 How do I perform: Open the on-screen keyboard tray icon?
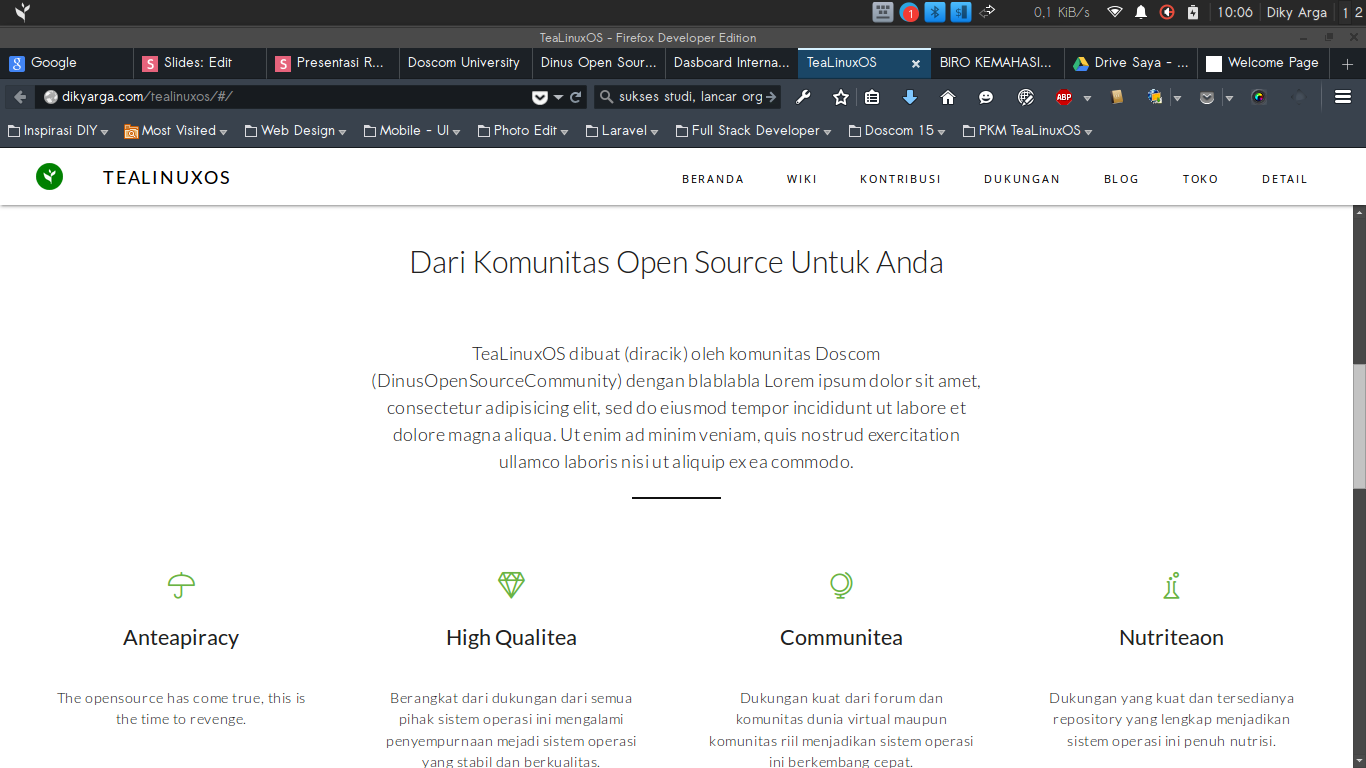(883, 12)
